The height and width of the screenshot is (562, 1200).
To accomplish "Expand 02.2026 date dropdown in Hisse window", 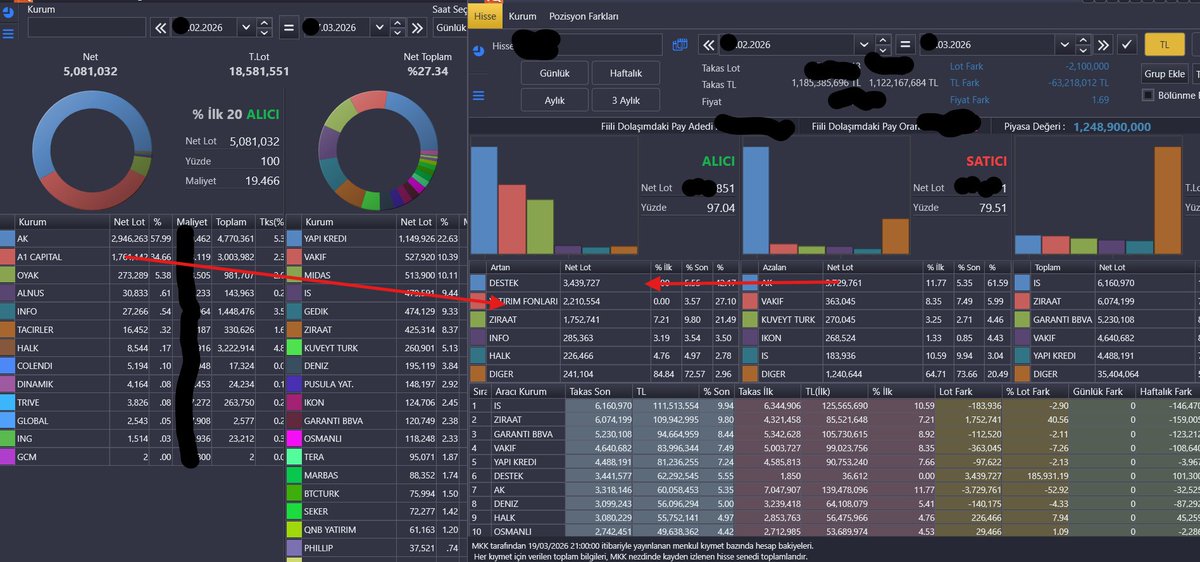I will 864,45.
